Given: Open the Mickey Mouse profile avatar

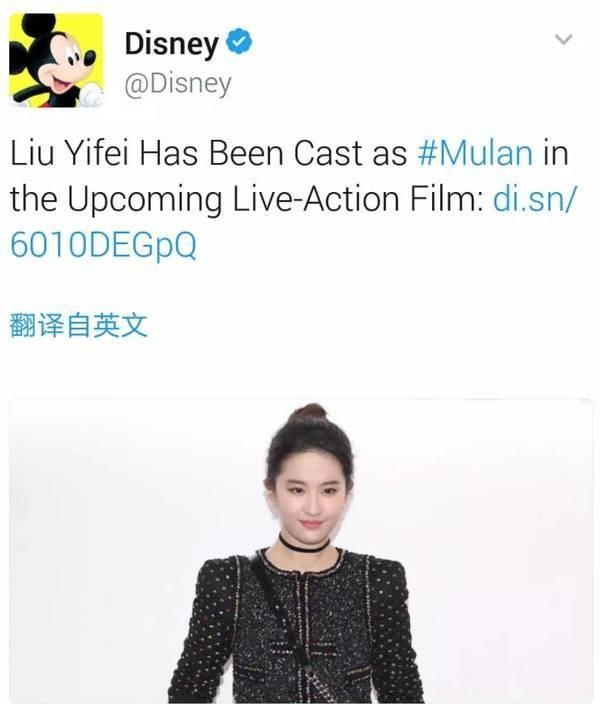Looking at the screenshot, I should click(56, 60).
